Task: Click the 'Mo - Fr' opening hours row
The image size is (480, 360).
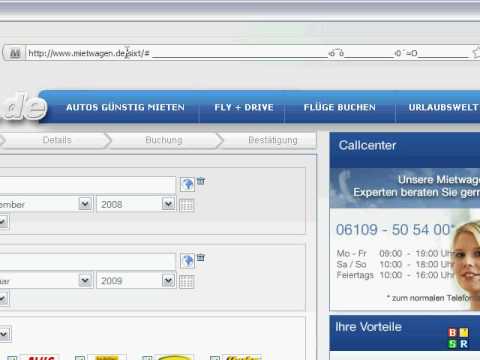Action: coord(396,254)
